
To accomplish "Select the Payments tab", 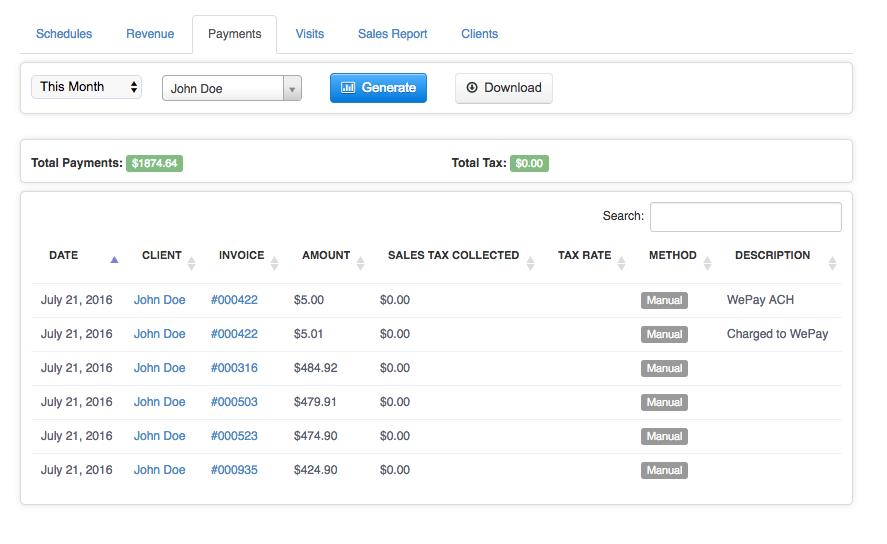I will pyautogui.click(x=234, y=34).
